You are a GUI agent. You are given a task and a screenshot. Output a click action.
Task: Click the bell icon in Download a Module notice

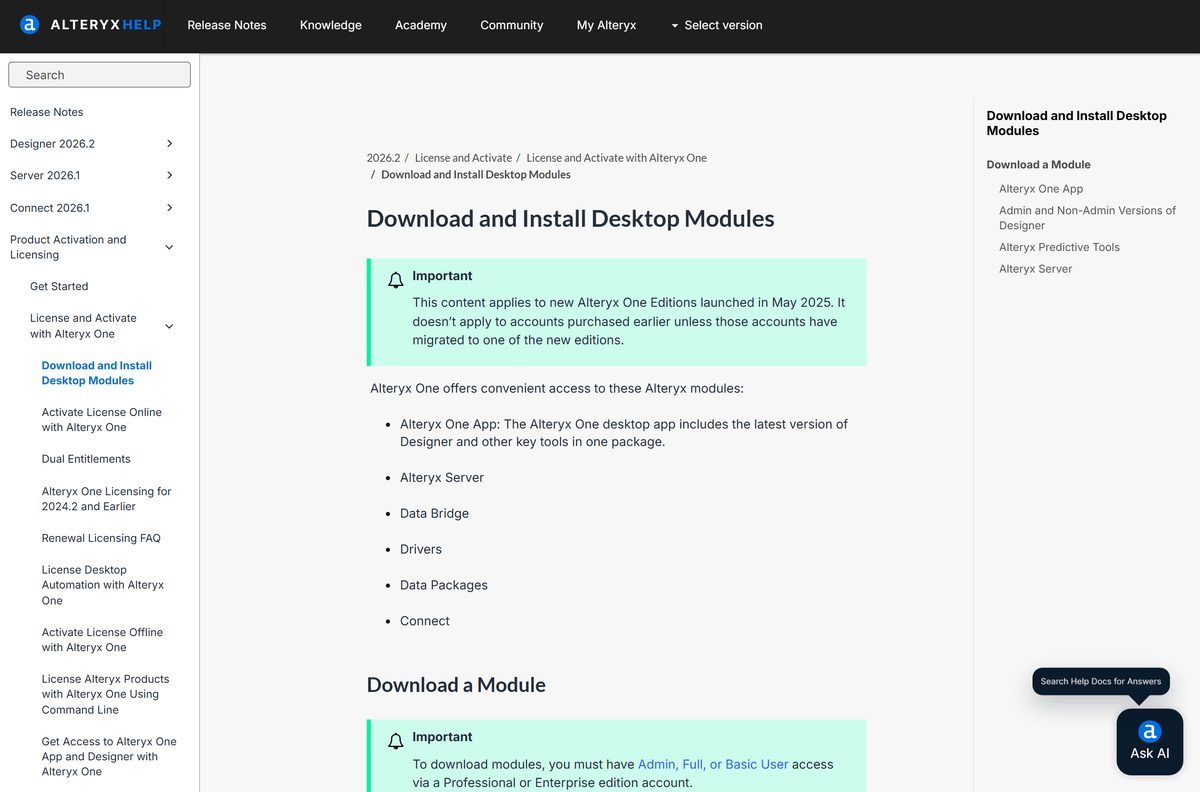[x=396, y=741]
